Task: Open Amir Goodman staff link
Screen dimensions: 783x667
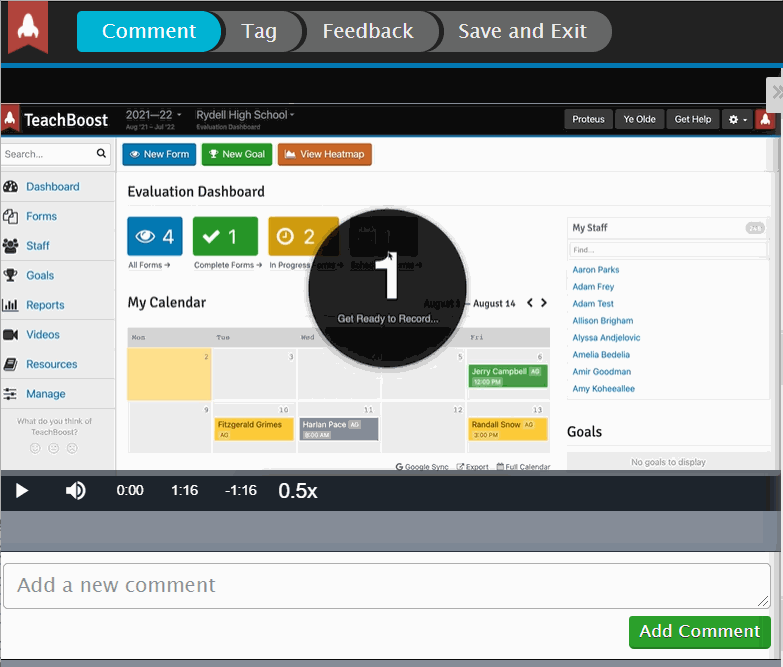Action: tap(602, 371)
